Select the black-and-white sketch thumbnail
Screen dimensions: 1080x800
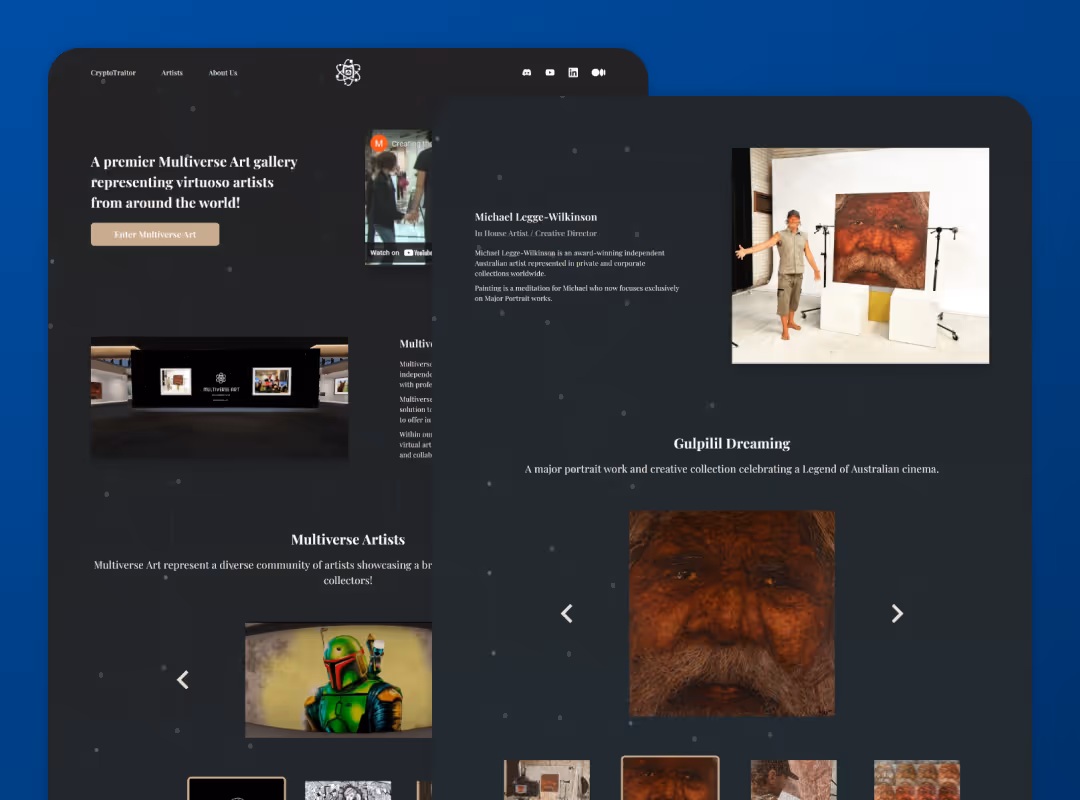pos(348,790)
